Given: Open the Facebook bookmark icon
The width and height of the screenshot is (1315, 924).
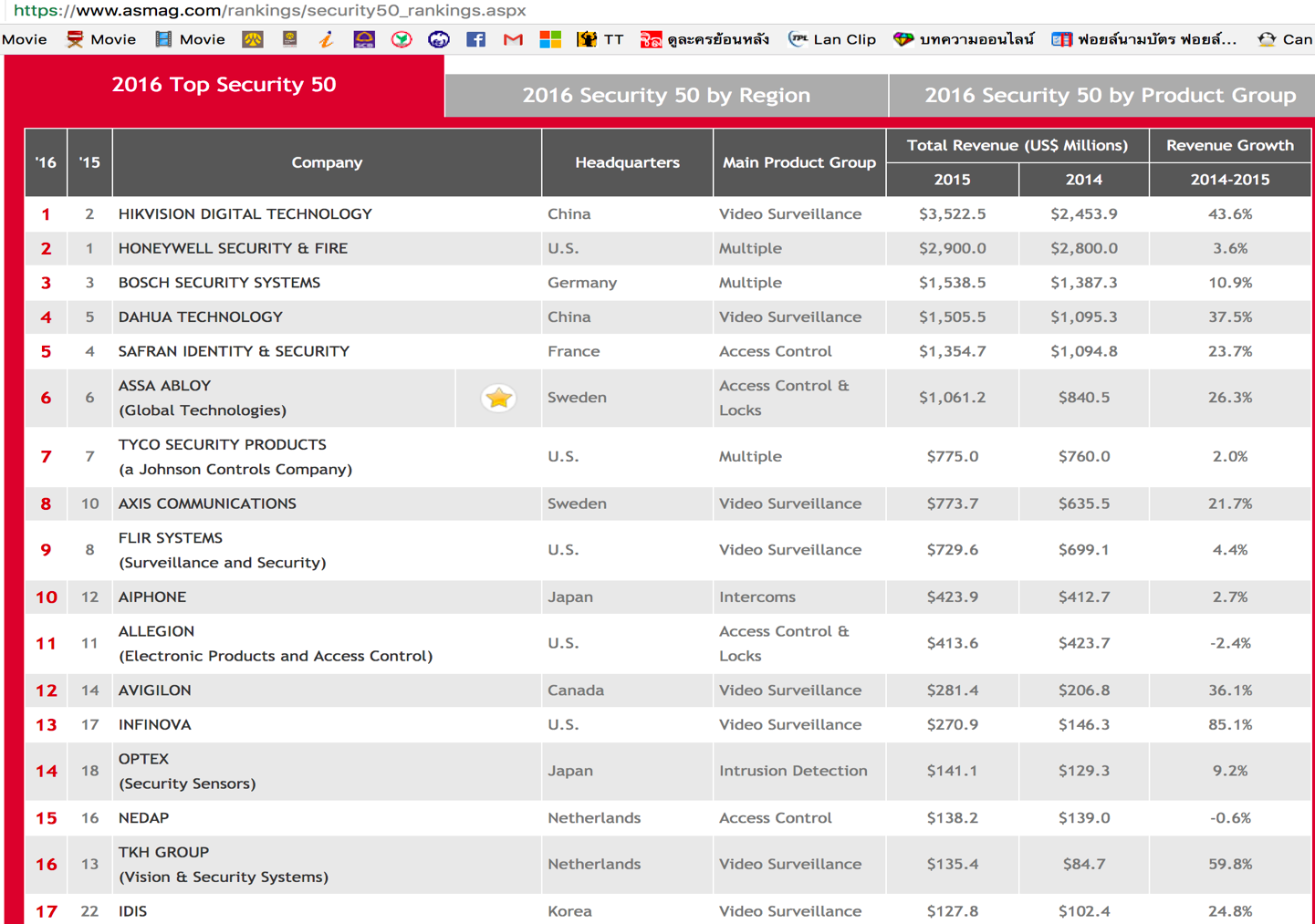Looking at the screenshot, I should [x=475, y=39].
